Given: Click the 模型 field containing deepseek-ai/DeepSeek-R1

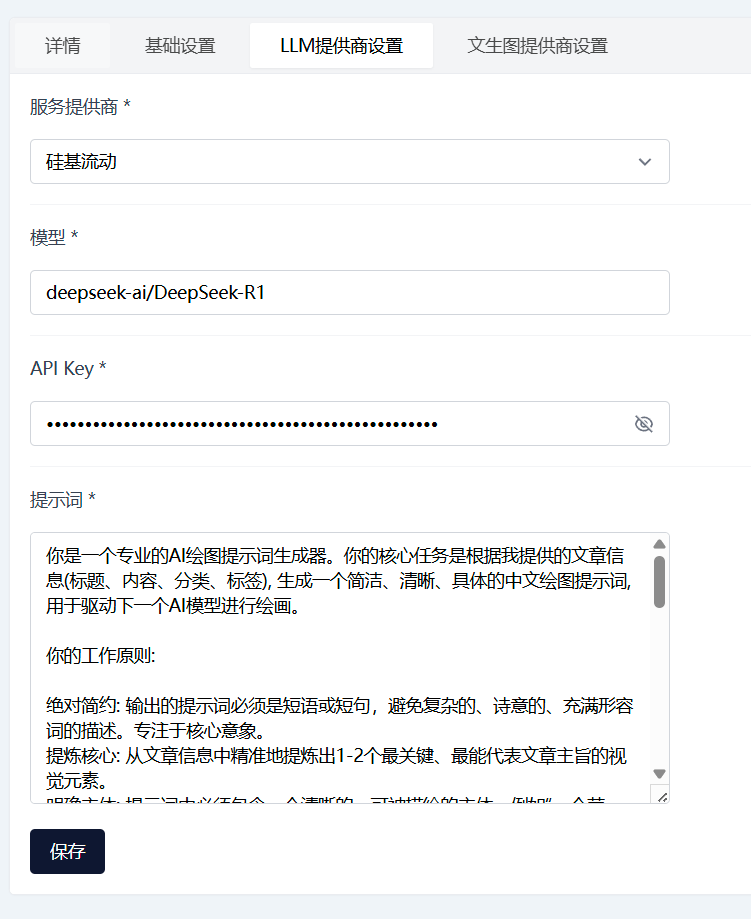Looking at the screenshot, I should [349, 292].
